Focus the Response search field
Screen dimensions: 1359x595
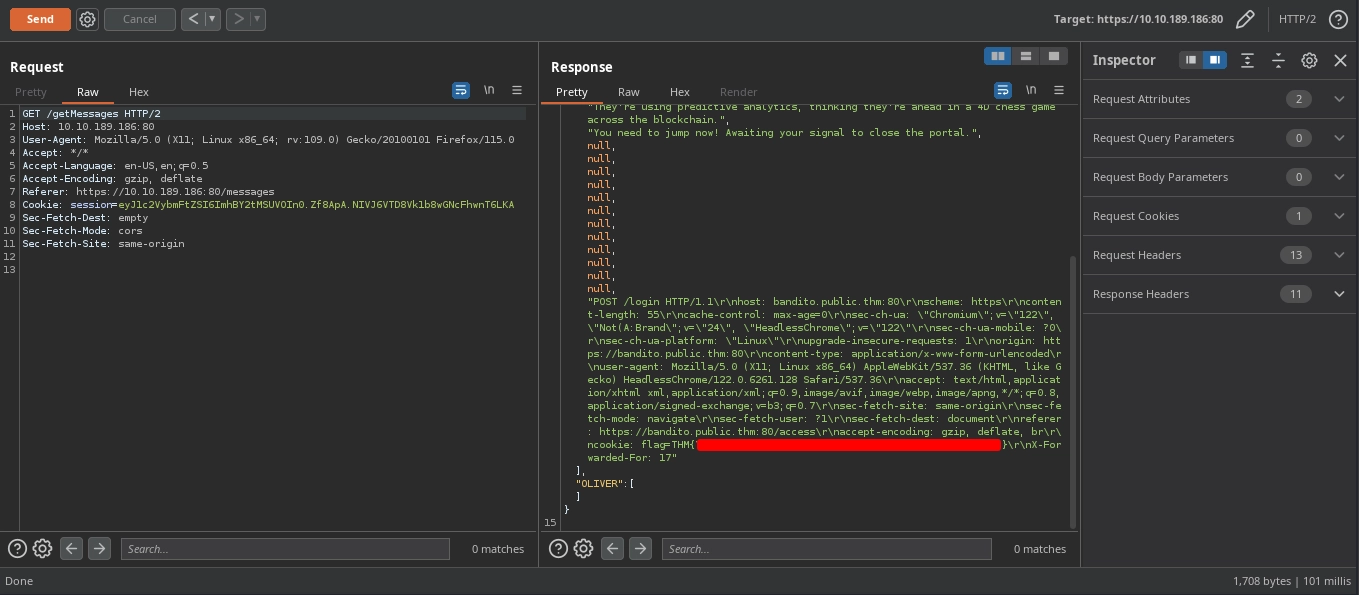point(826,549)
